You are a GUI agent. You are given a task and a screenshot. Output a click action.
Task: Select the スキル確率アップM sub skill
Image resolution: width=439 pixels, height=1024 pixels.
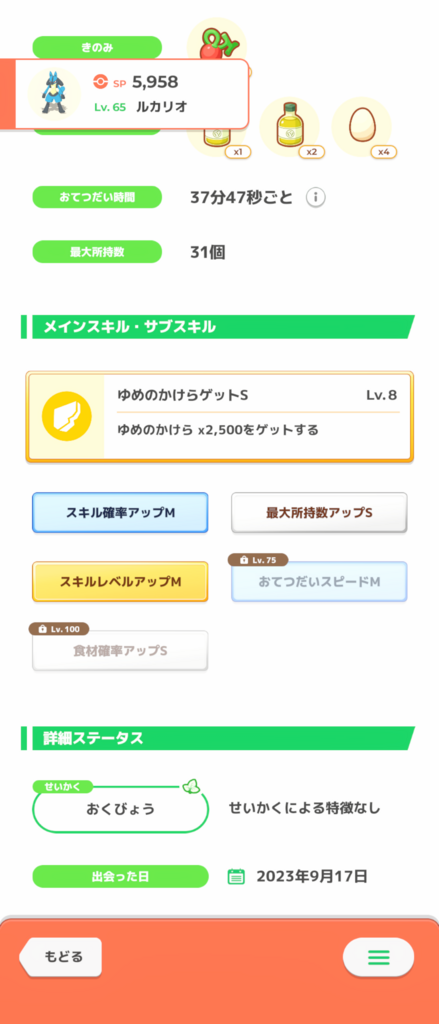pyautogui.click(x=120, y=513)
